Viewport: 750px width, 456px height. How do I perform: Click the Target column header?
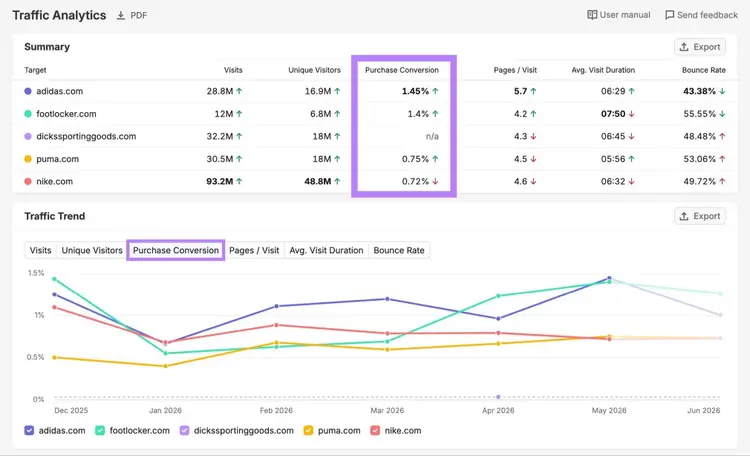(35, 70)
